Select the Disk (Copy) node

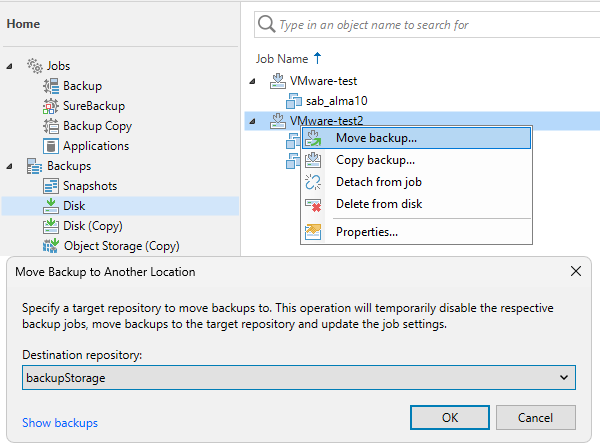click(x=93, y=226)
